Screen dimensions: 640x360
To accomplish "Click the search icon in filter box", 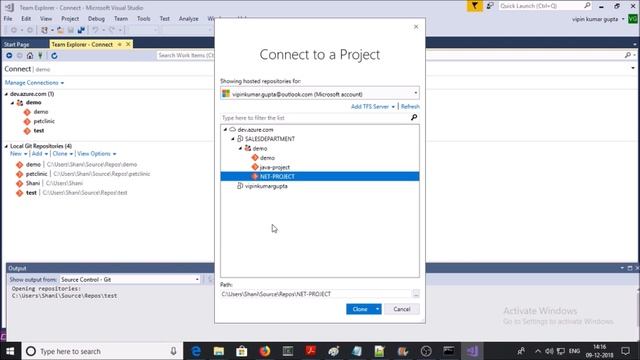I will (414, 118).
